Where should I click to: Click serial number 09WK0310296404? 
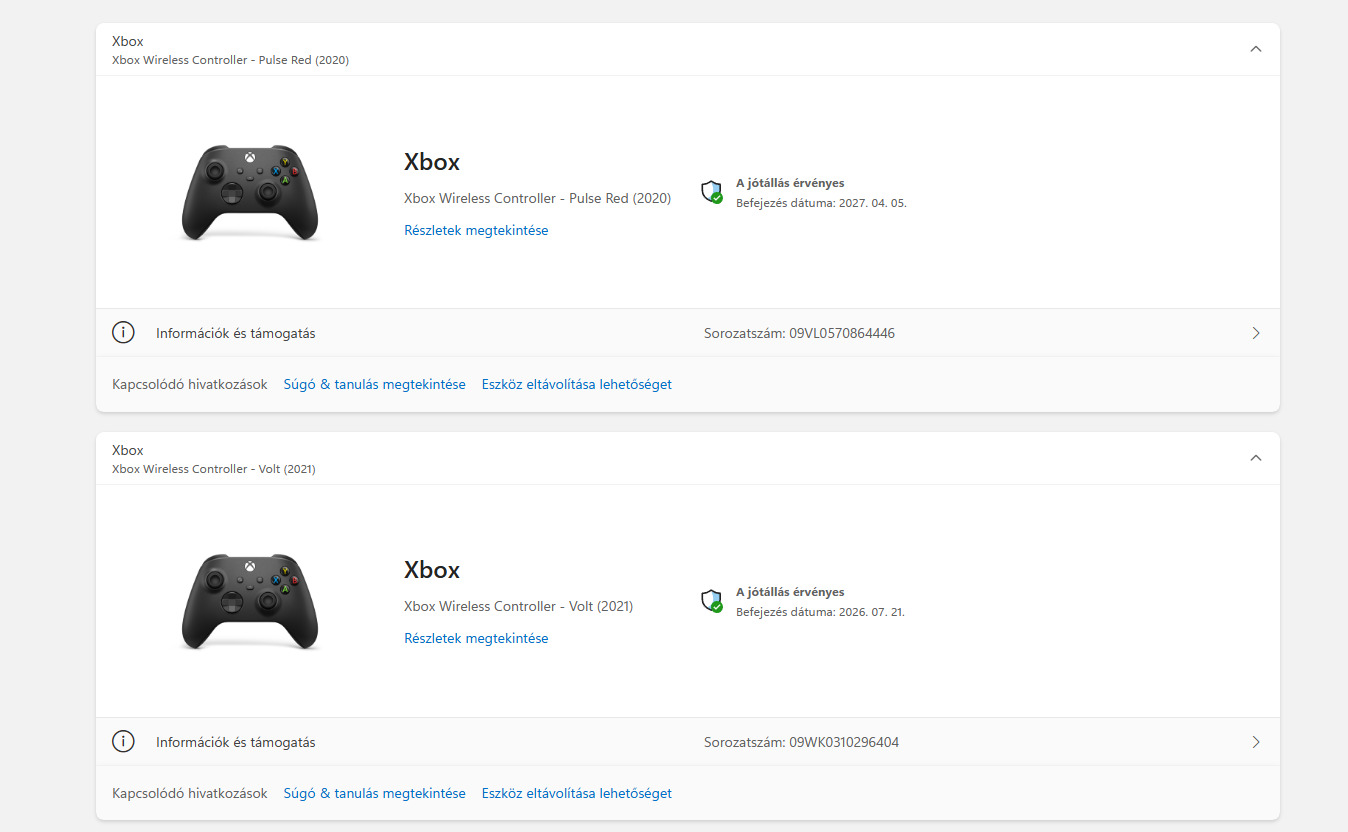pos(844,742)
